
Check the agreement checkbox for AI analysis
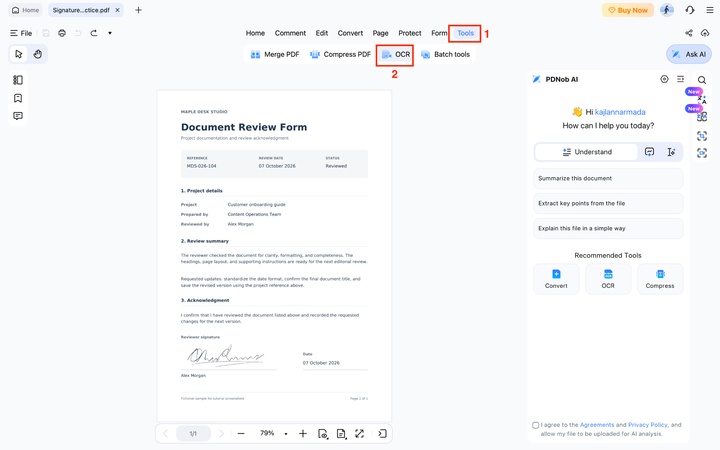[535, 425]
